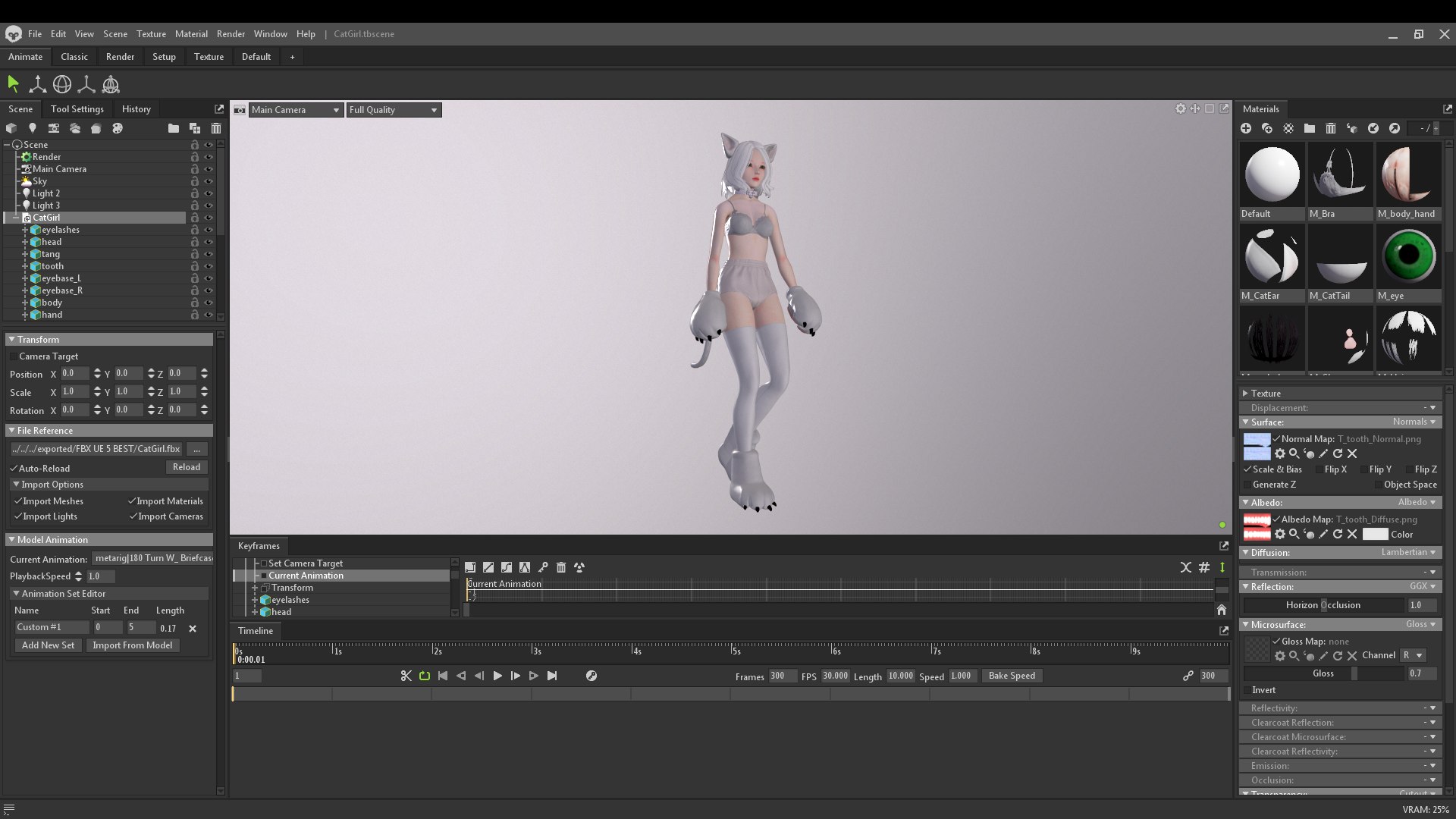Viewport: 1456px width, 819px height.
Task: Delete selected scene object with trash icon
Action: (215, 128)
